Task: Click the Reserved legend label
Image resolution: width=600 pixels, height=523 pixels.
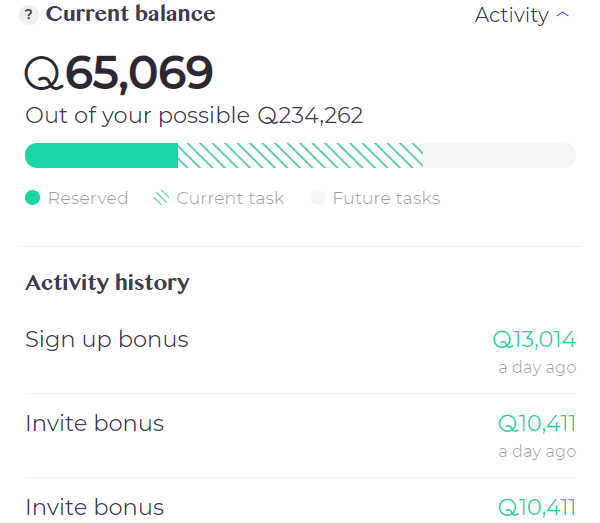Action: coord(88,198)
